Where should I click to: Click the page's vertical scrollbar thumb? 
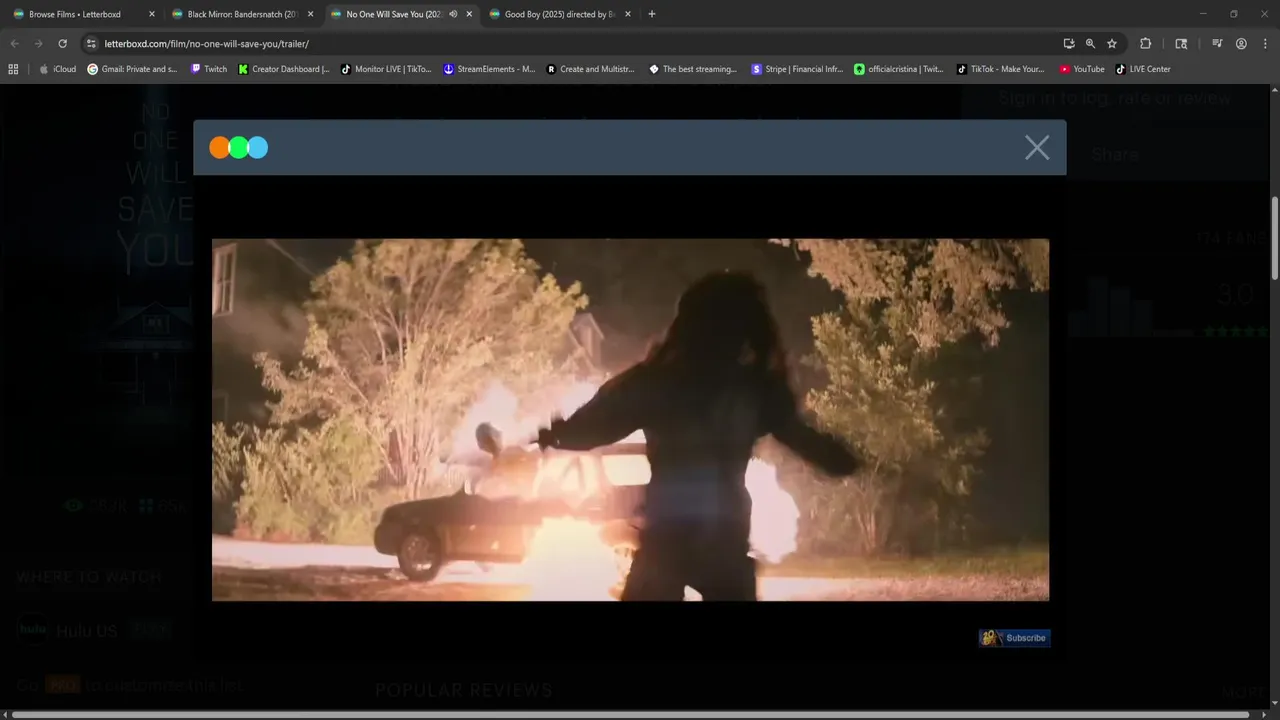point(1274,238)
